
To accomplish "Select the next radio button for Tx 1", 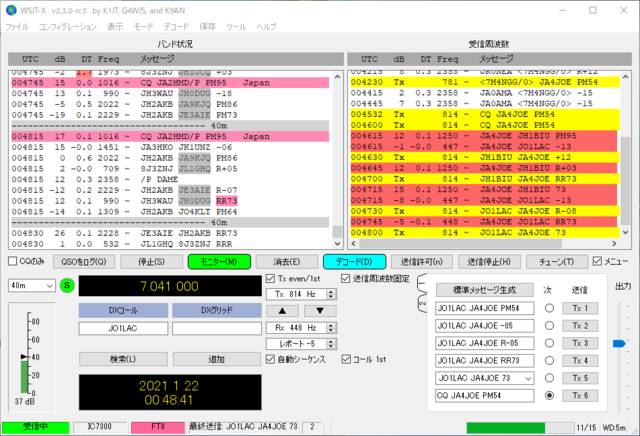I will click(x=549, y=308).
